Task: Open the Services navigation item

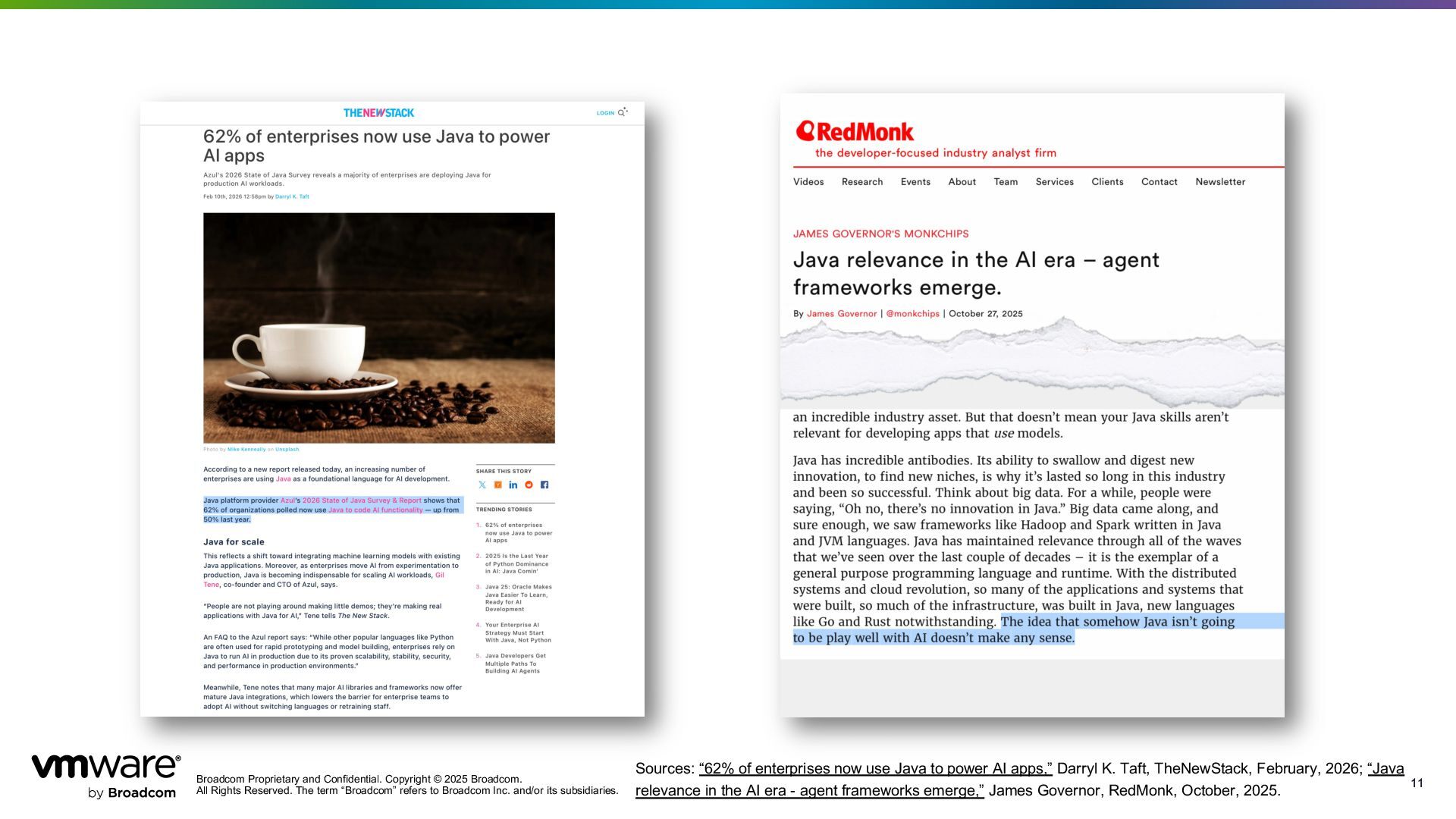Action: point(1054,182)
